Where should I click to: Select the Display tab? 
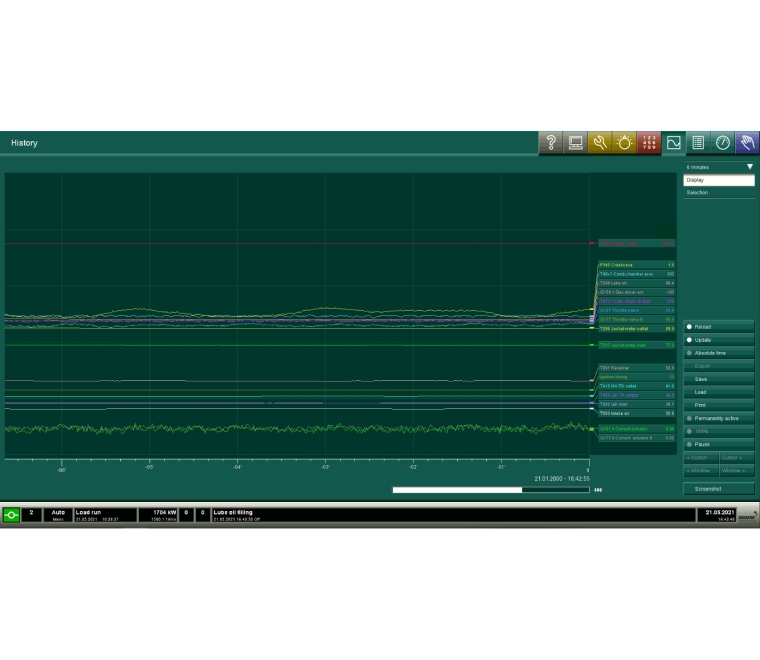719,180
